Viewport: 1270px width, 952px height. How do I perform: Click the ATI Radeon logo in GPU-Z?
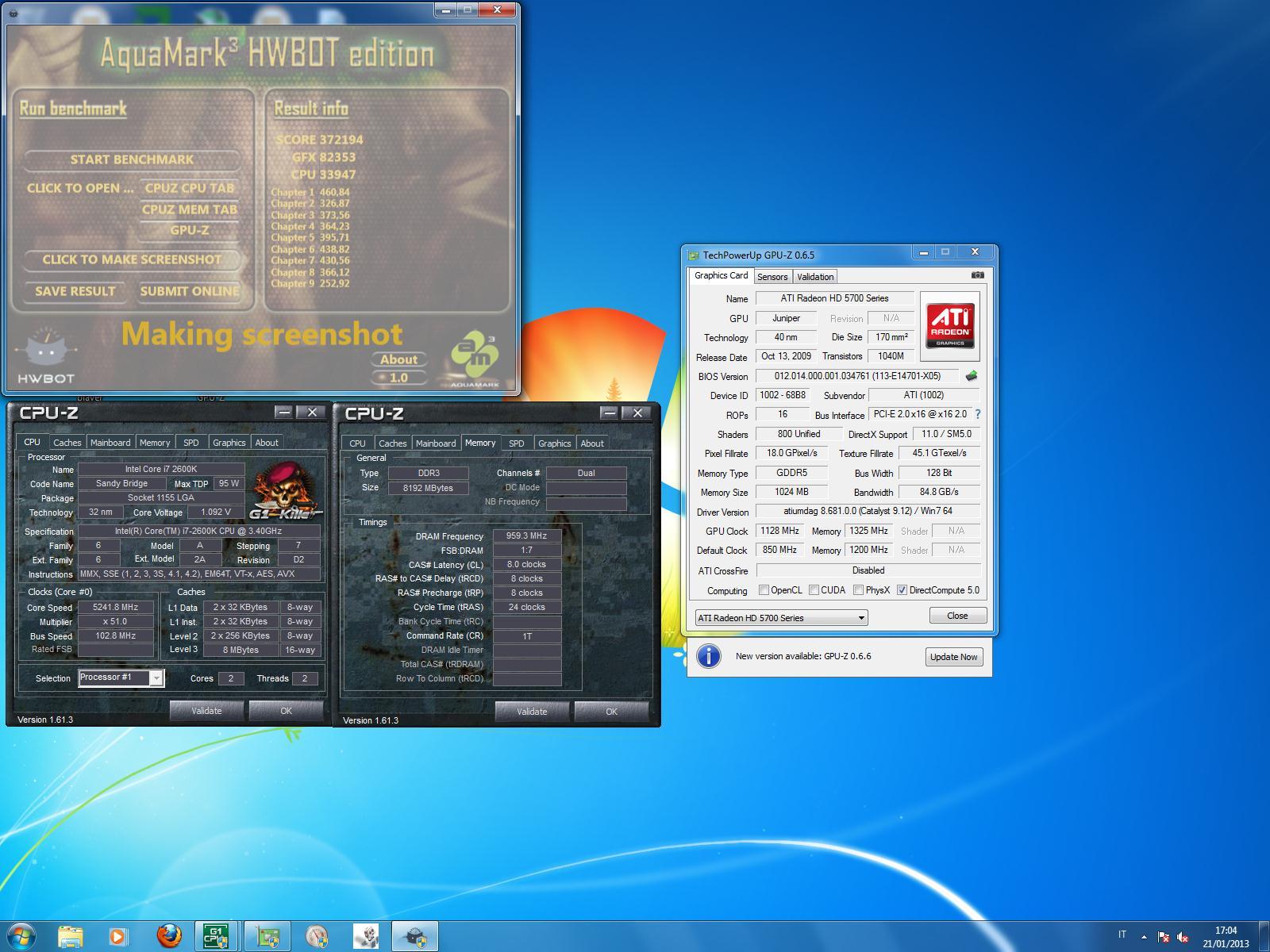pos(949,326)
